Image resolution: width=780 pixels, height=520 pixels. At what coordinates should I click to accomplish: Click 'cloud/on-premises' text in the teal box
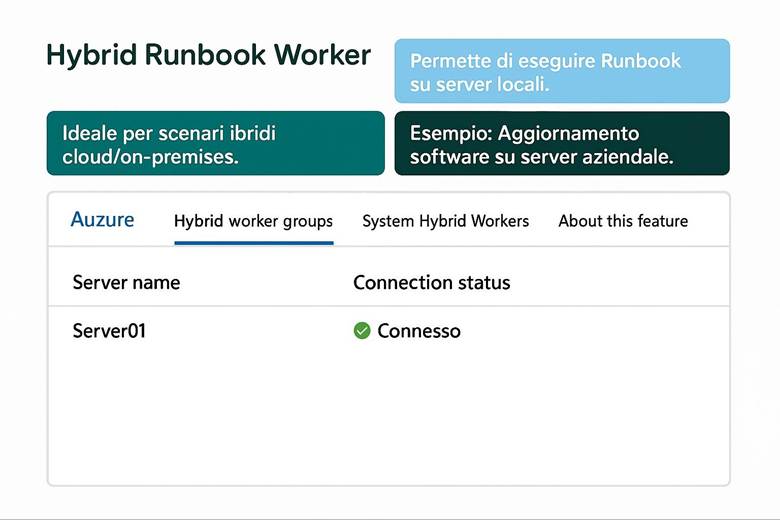coord(150,157)
